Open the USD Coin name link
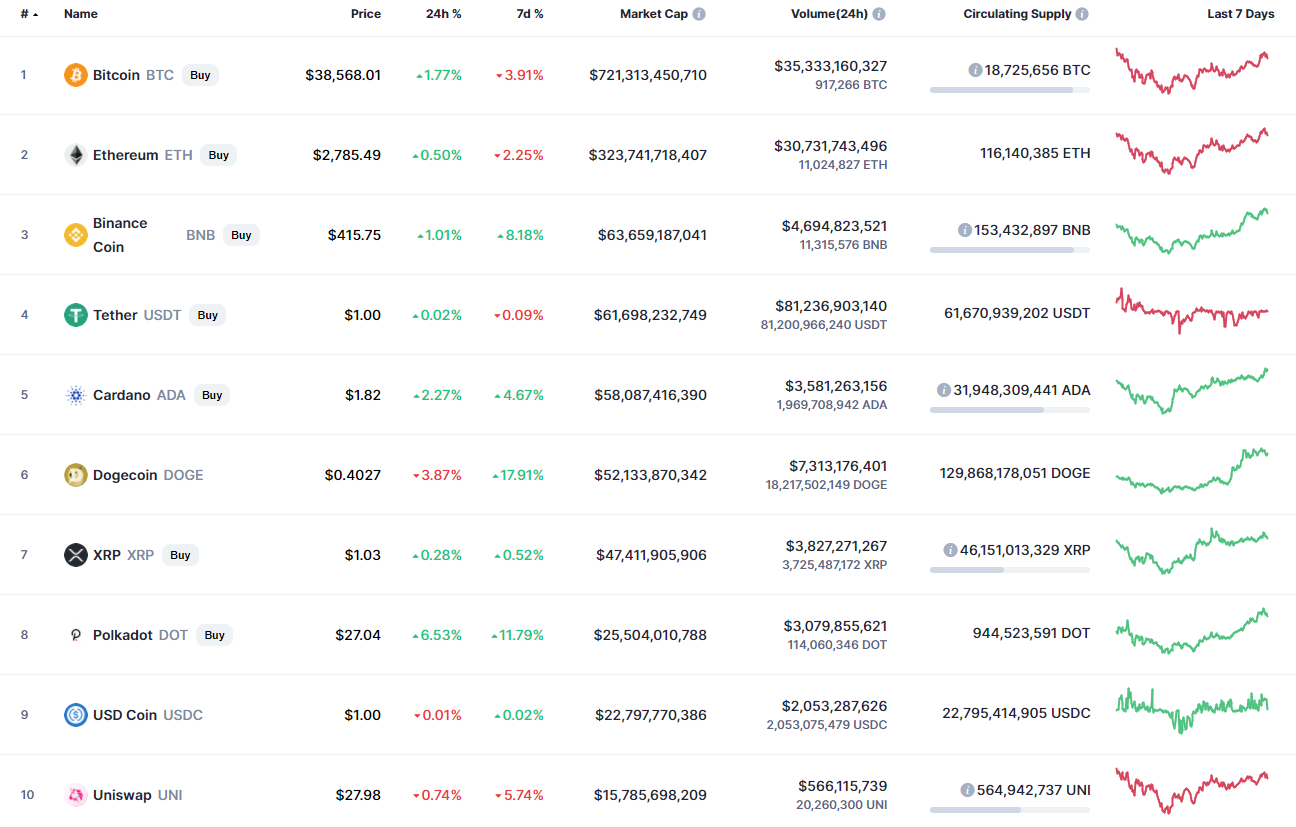The height and width of the screenshot is (827, 1296). tap(125, 715)
